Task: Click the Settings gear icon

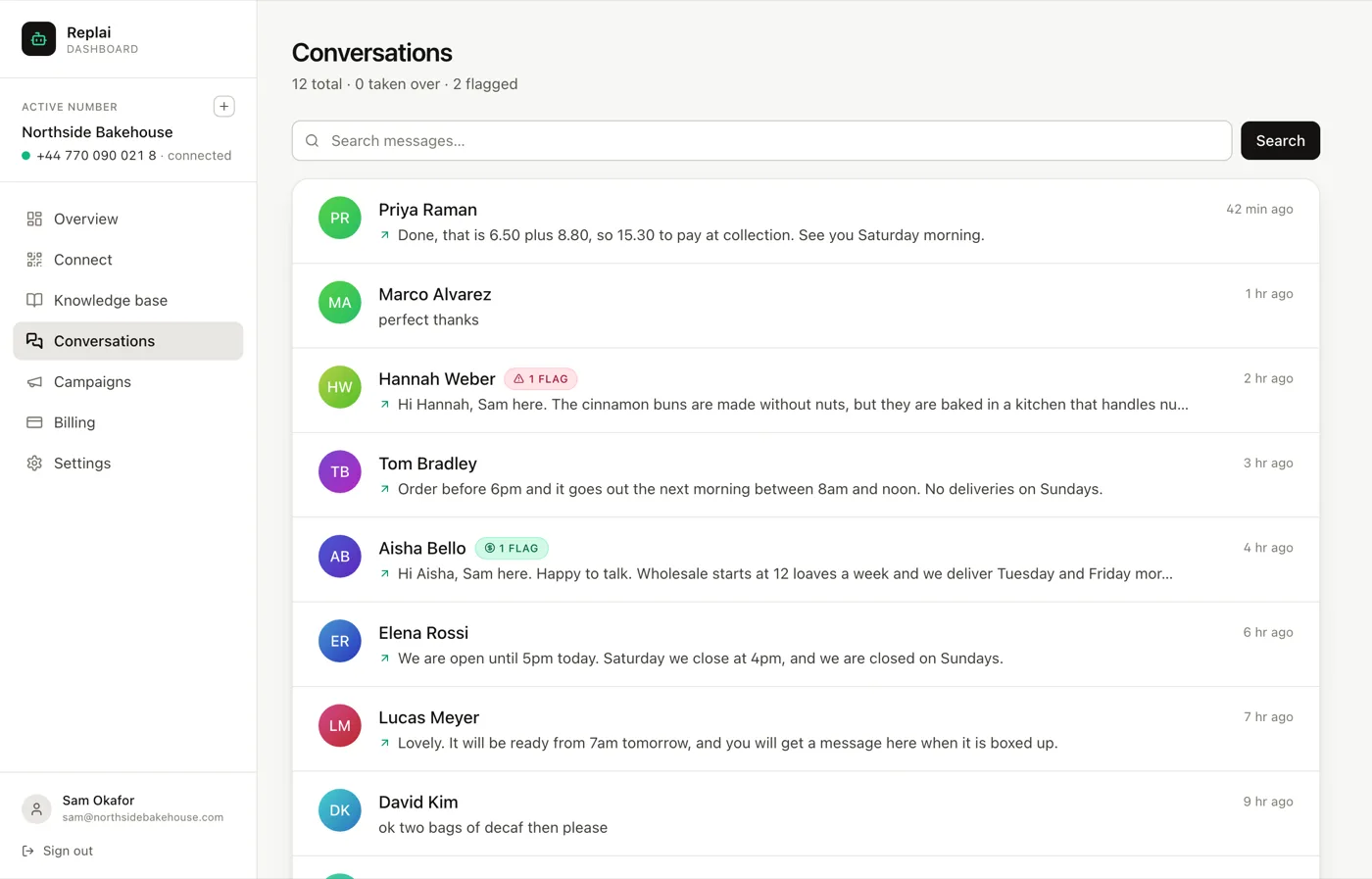Action: [34, 464]
